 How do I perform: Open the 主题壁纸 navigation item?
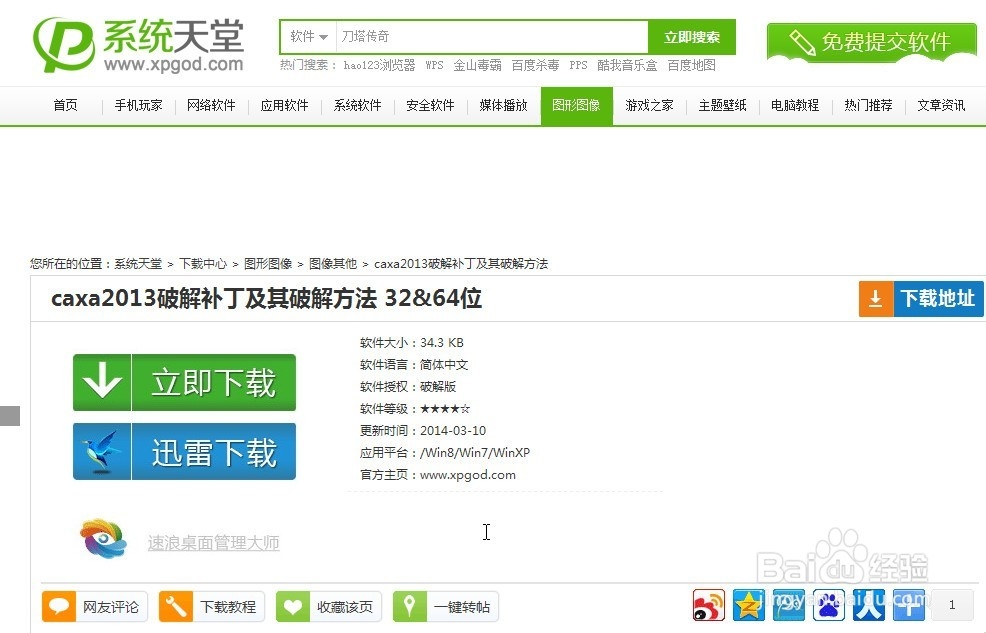[x=723, y=105]
